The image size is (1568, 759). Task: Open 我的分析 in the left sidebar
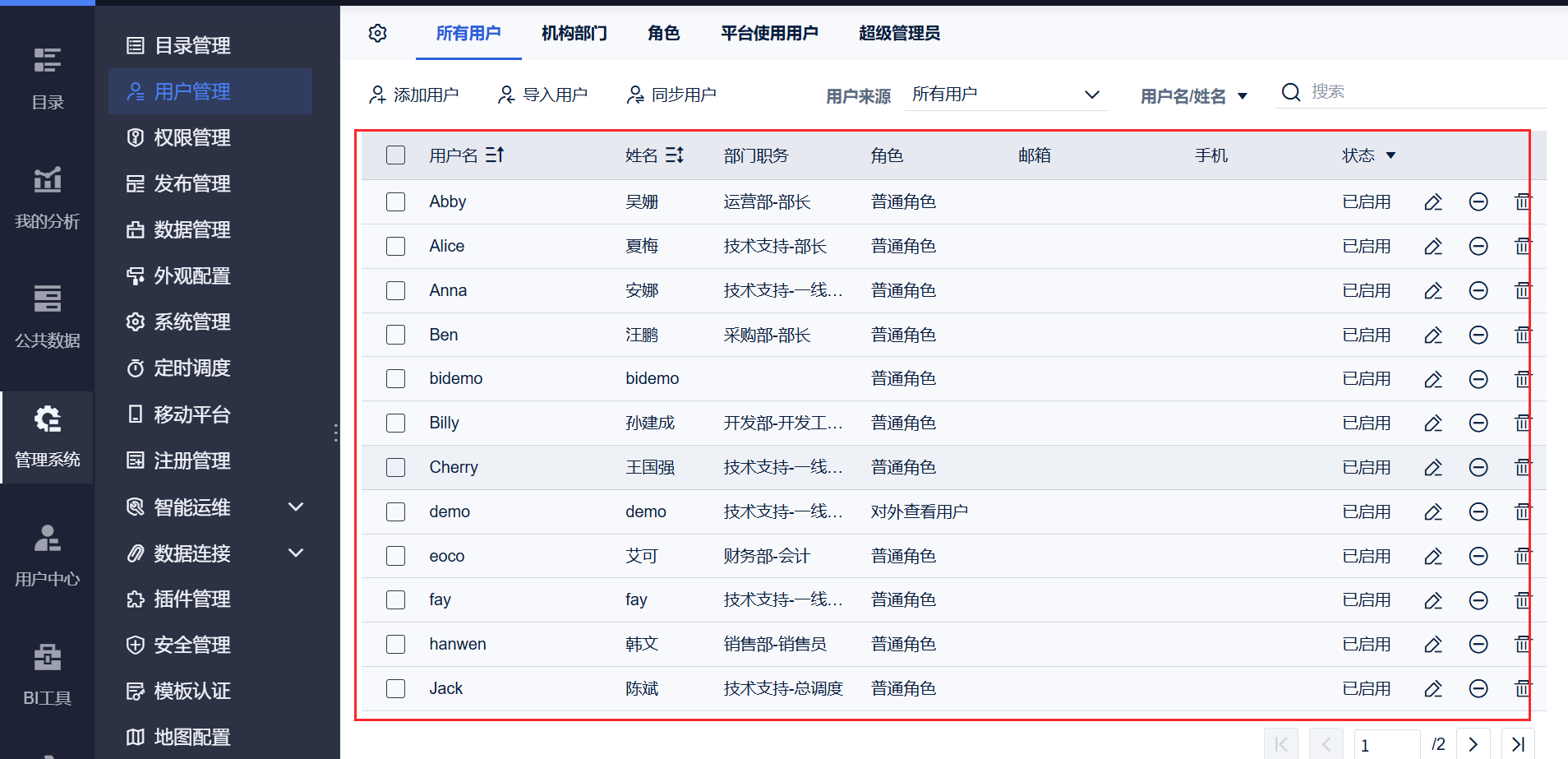tap(48, 198)
